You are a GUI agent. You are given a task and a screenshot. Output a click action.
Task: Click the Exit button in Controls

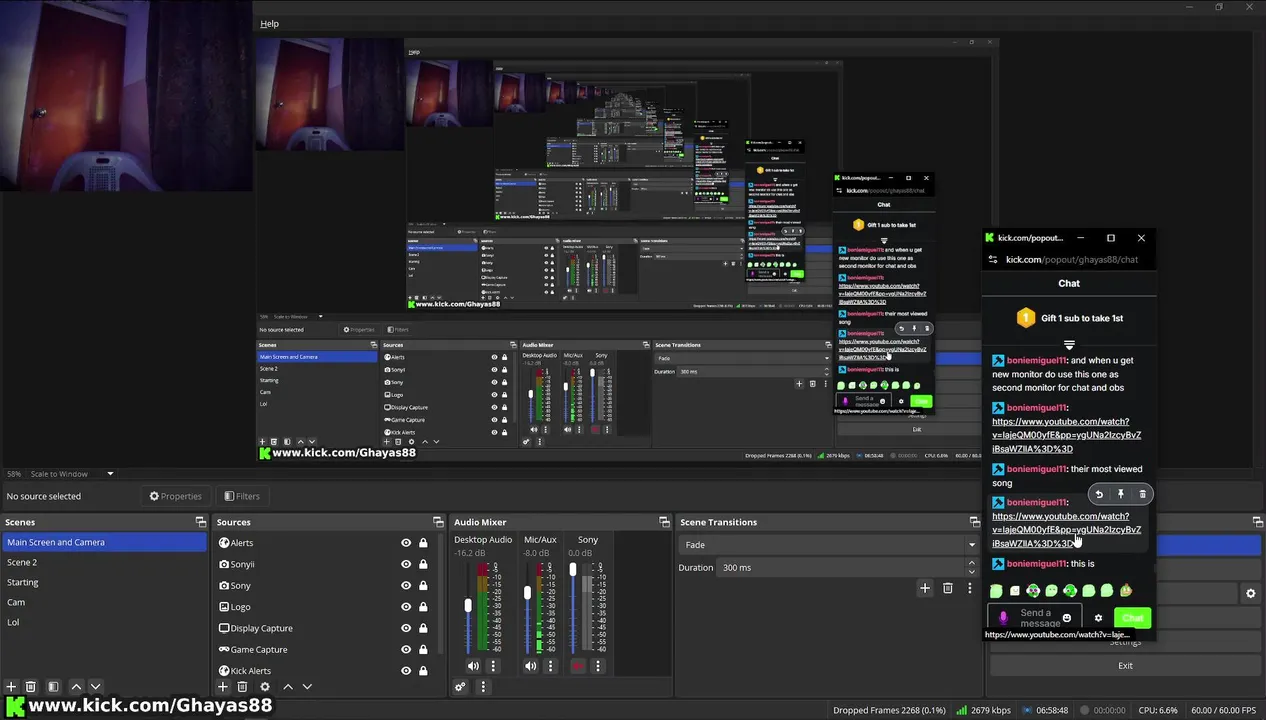point(1125,666)
